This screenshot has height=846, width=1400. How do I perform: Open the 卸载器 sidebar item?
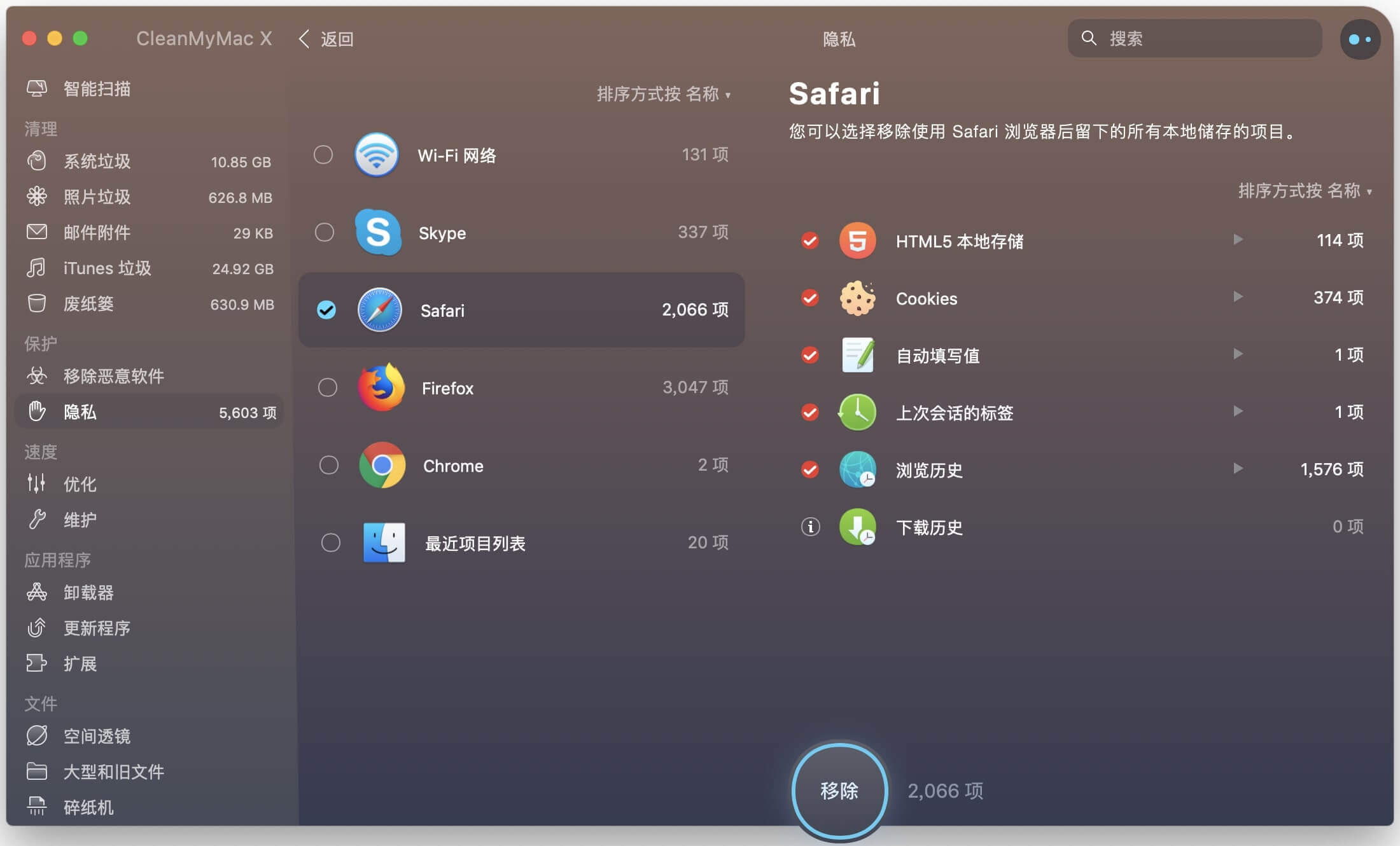coord(150,592)
